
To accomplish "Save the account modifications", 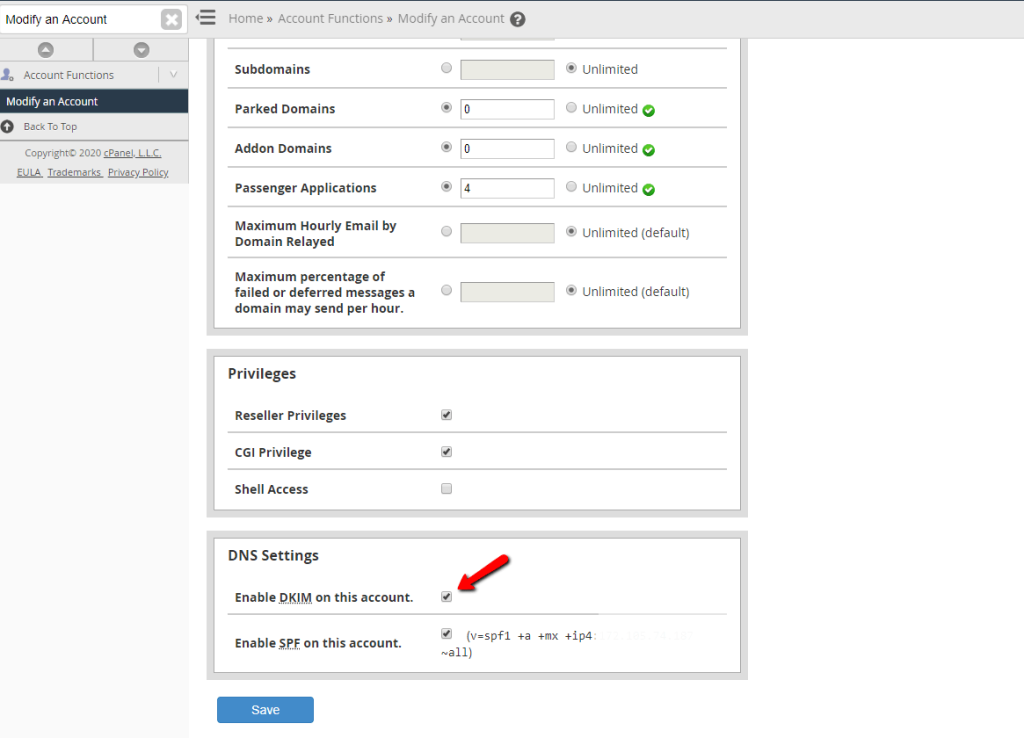I will 265,709.
